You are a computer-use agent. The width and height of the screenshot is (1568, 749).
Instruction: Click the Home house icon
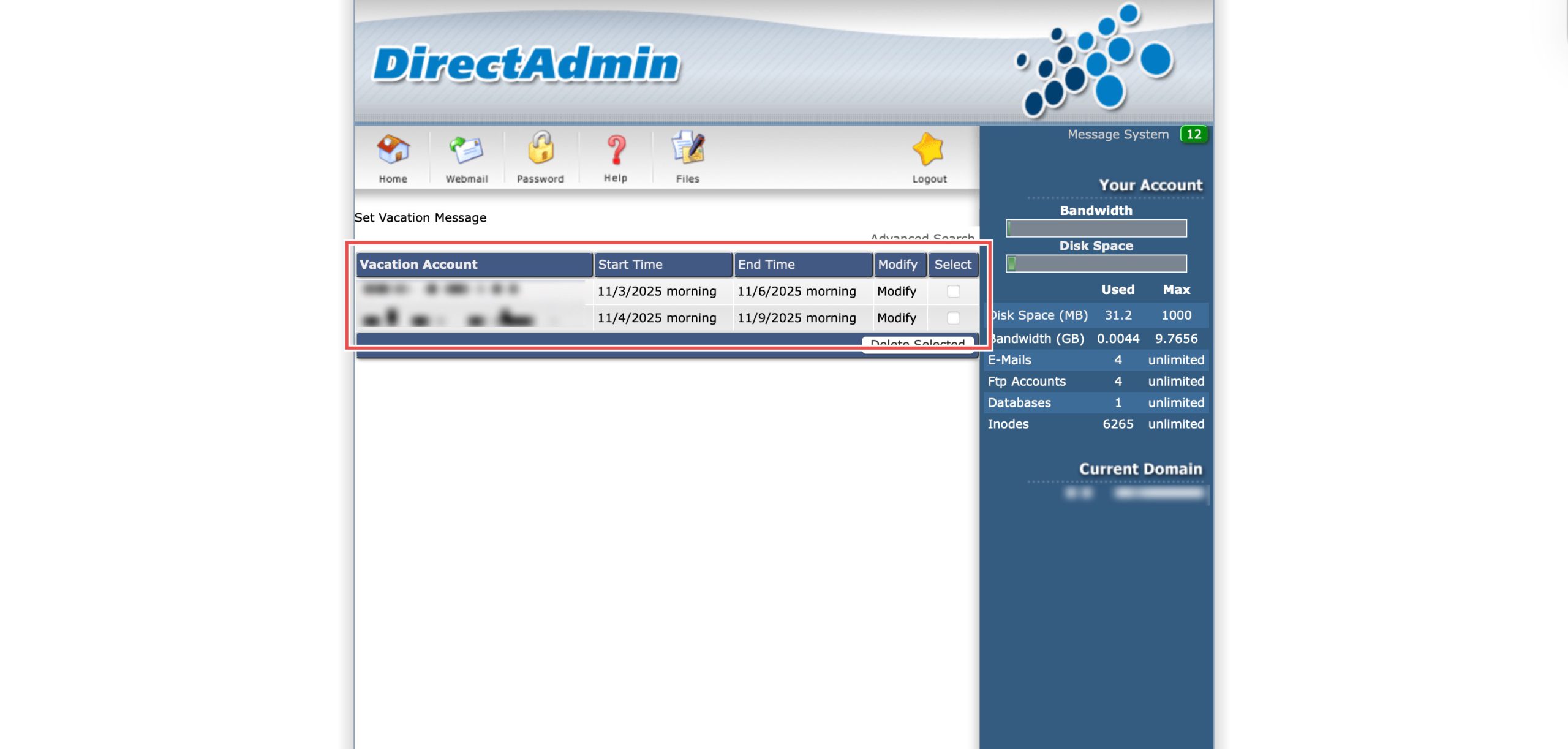pos(393,150)
